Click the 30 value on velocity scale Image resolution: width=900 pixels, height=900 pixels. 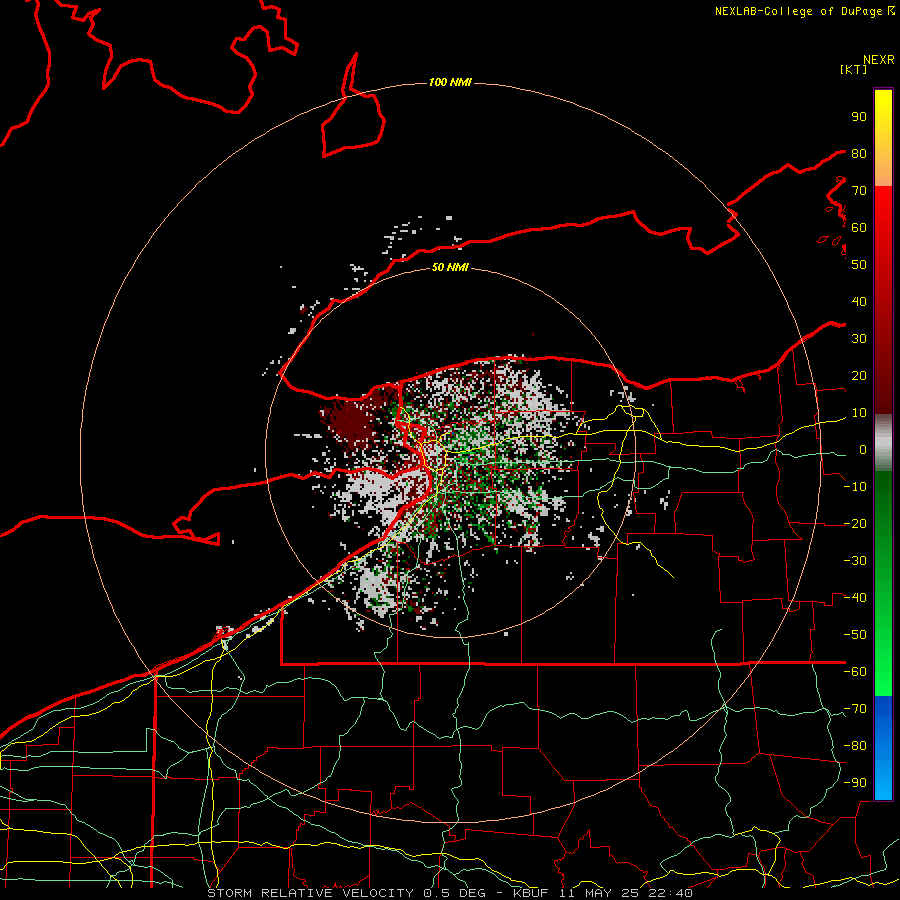point(859,339)
